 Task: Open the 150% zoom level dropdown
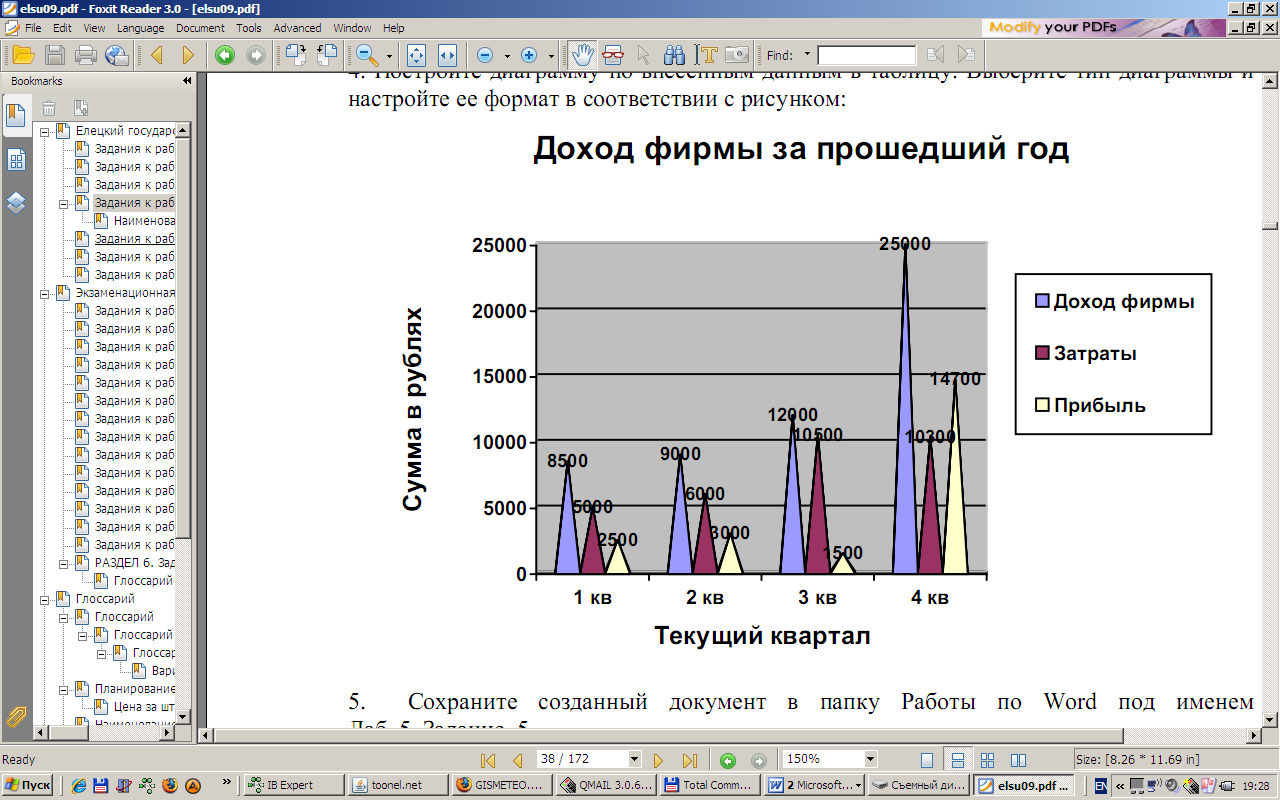pyautogui.click(x=870, y=759)
